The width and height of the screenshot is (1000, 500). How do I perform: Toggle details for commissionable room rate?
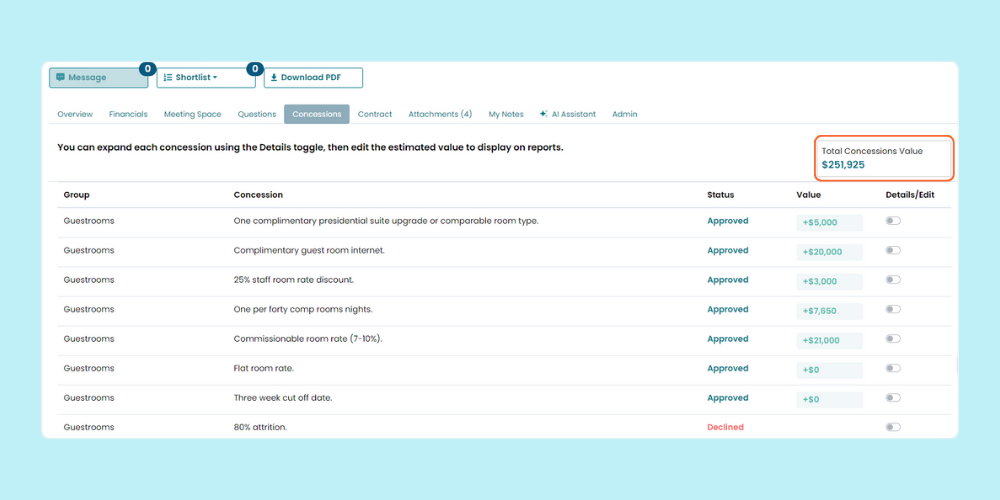[x=893, y=339]
